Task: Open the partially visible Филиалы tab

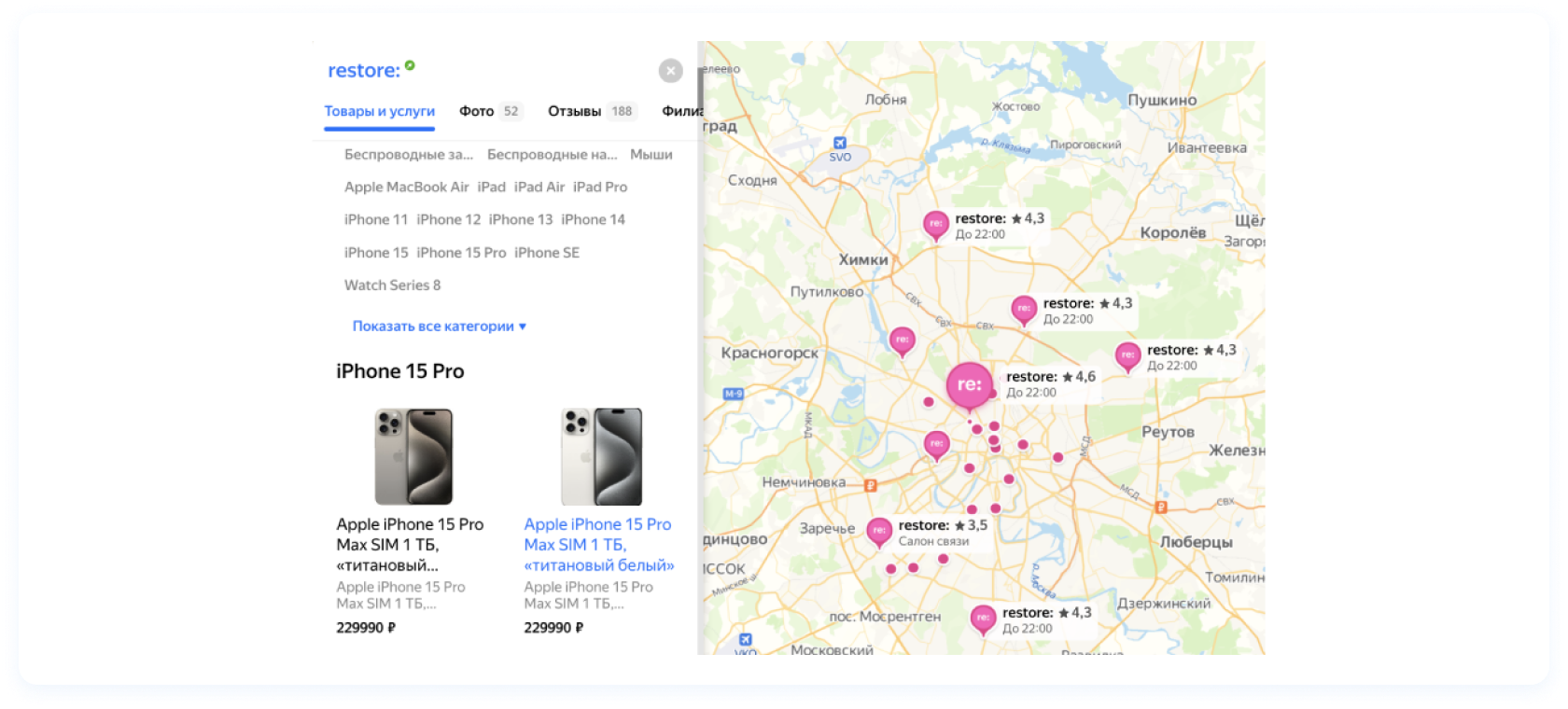Action: click(x=680, y=111)
